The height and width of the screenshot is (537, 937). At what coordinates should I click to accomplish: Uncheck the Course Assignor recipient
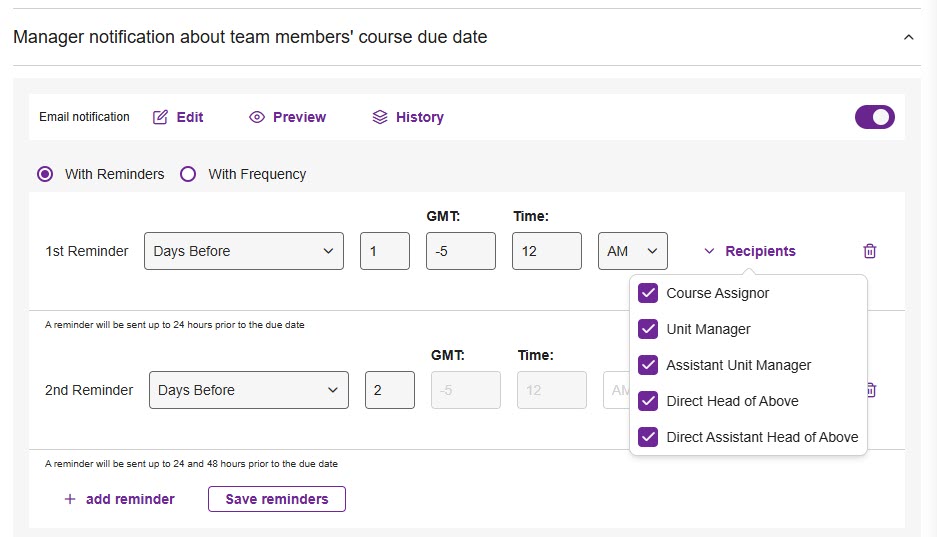coord(648,293)
